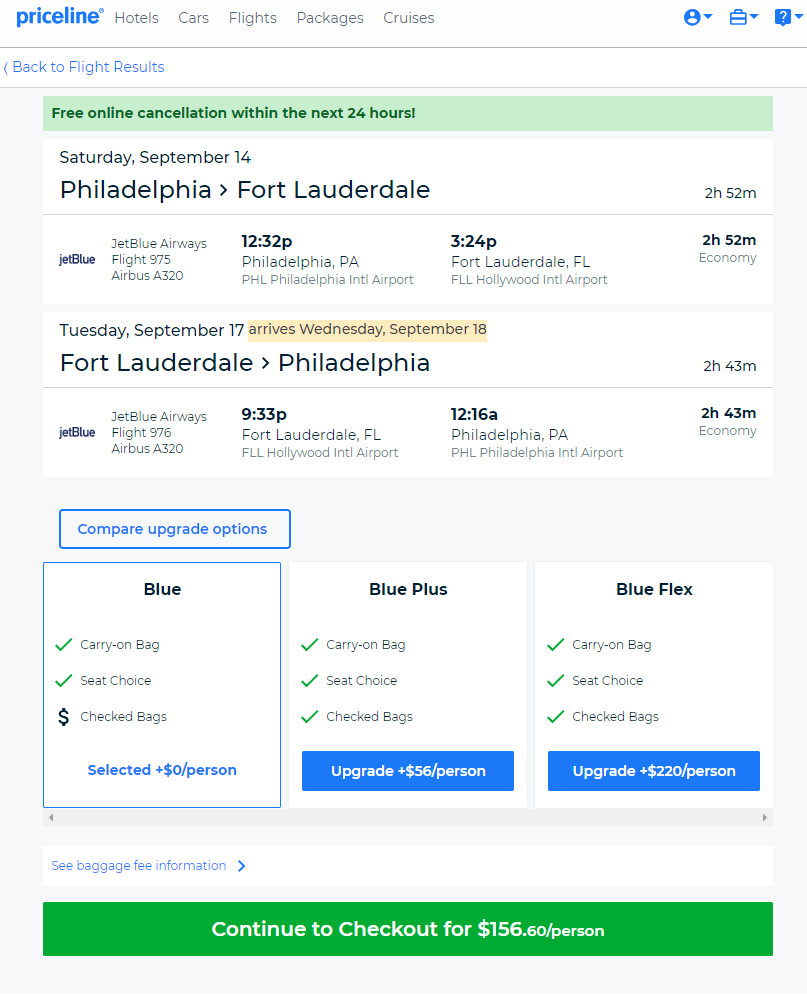
Task: Go to the Cruises section
Action: [x=408, y=18]
